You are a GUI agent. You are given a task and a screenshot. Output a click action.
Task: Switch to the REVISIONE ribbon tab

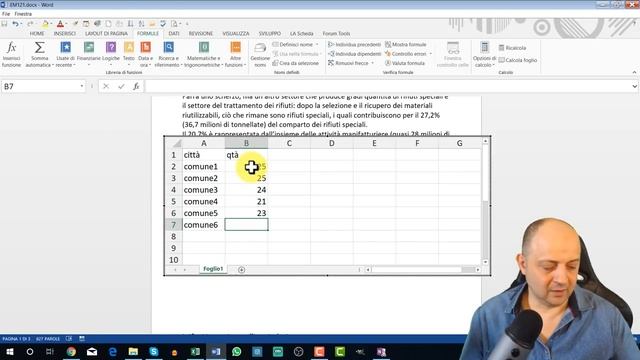pyautogui.click(x=201, y=33)
